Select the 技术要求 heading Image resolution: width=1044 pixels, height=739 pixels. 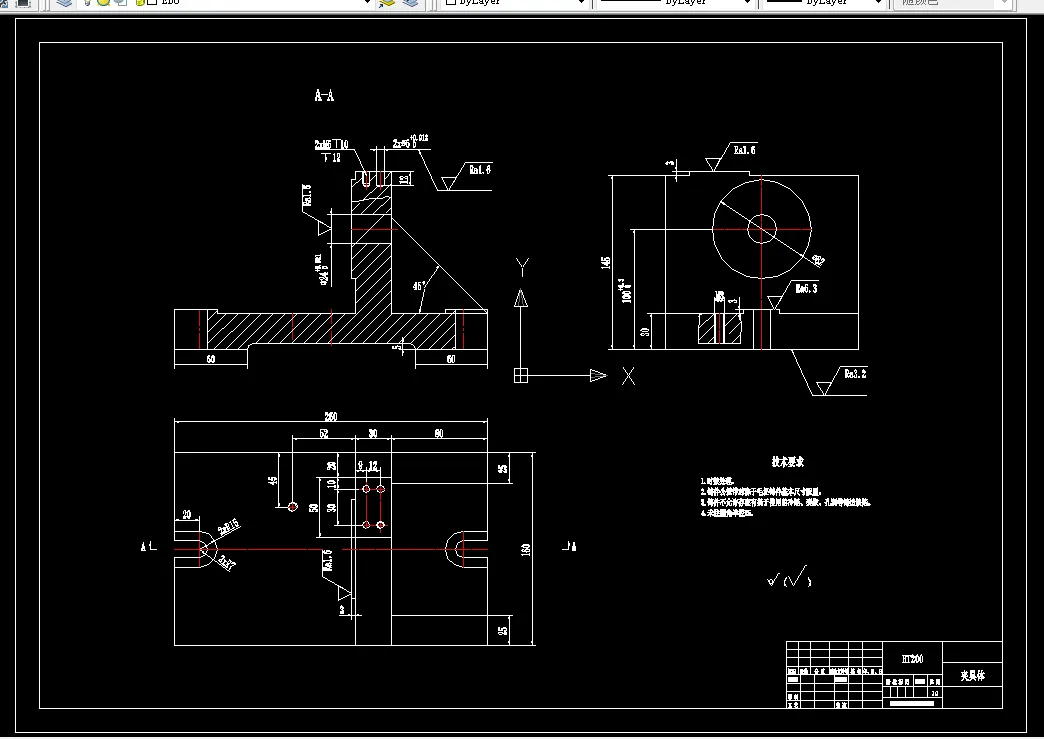[788, 461]
